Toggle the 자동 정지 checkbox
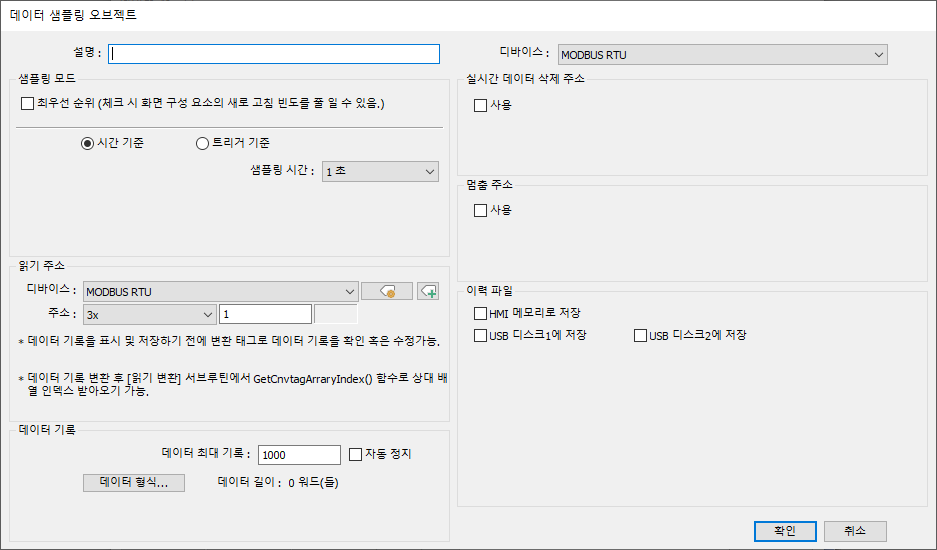937x550 pixels. (355, 454)
